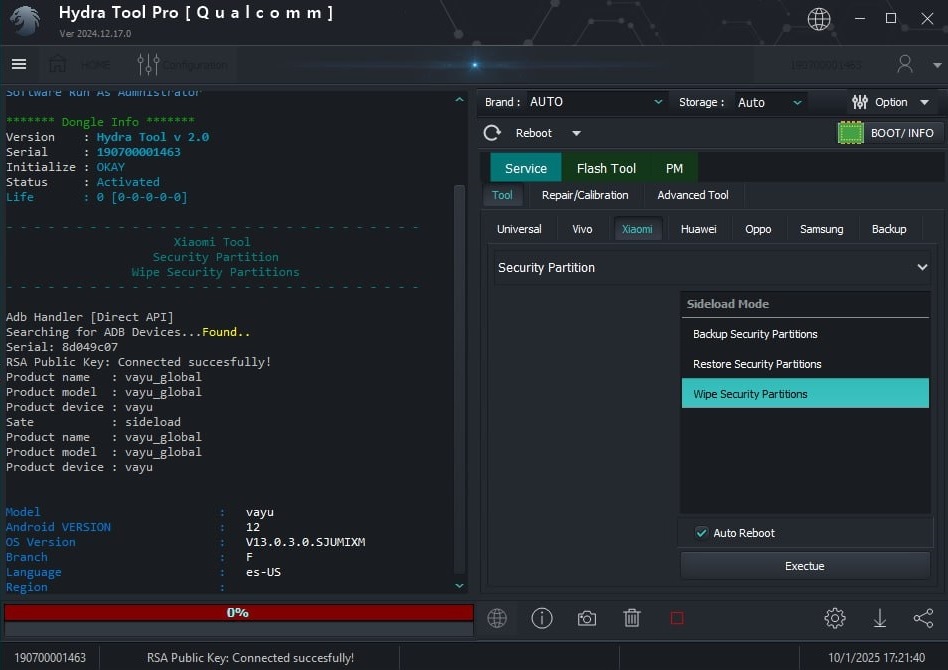Open the Storage Auto dropdown
Screen dimensions: 948x670
tap(770, 102)
